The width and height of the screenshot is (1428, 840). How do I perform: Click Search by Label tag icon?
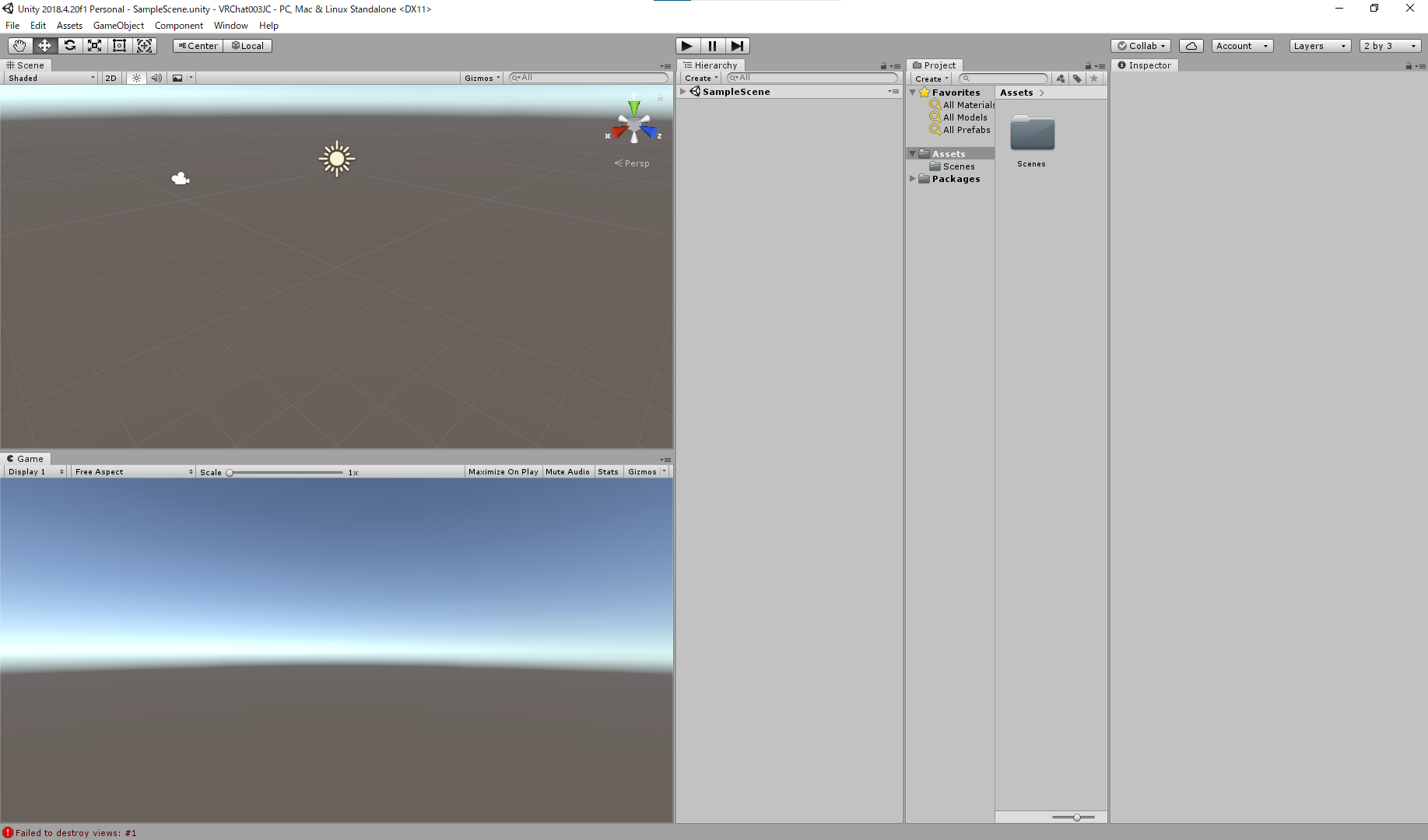[1077, 79]
